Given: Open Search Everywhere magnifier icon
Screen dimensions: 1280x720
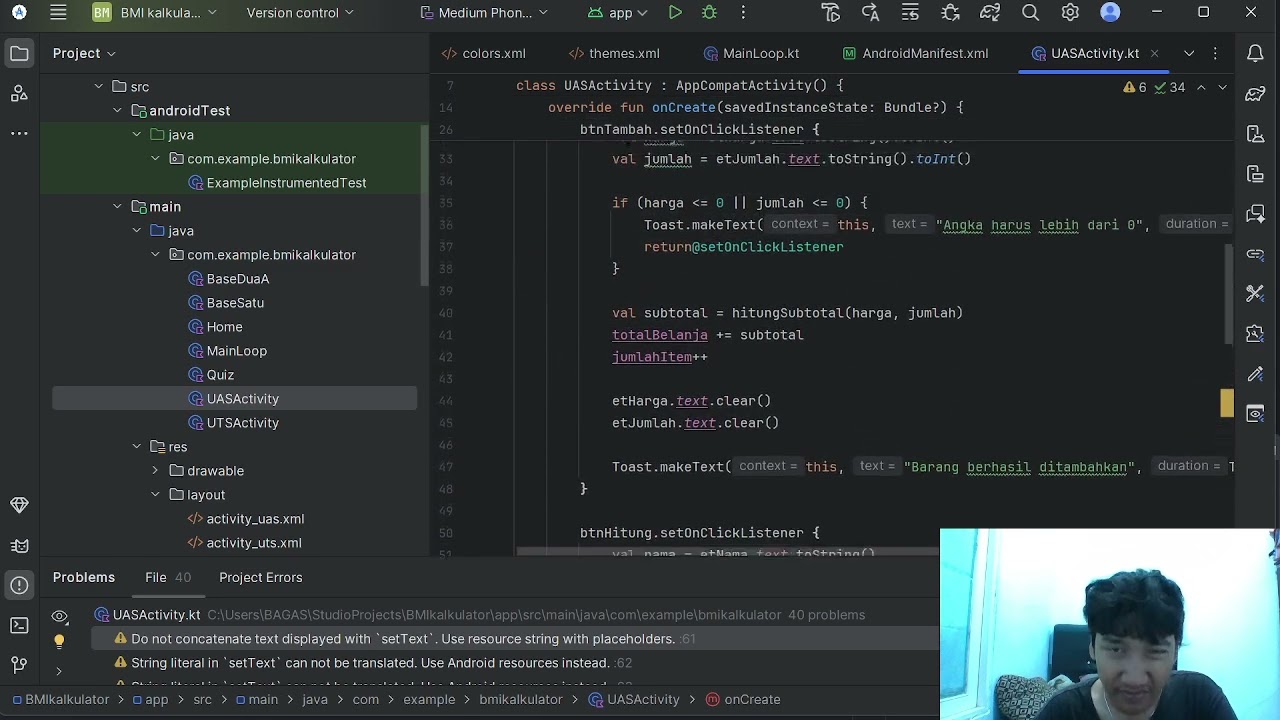Looking at the screenshot, I should 1030,13.
